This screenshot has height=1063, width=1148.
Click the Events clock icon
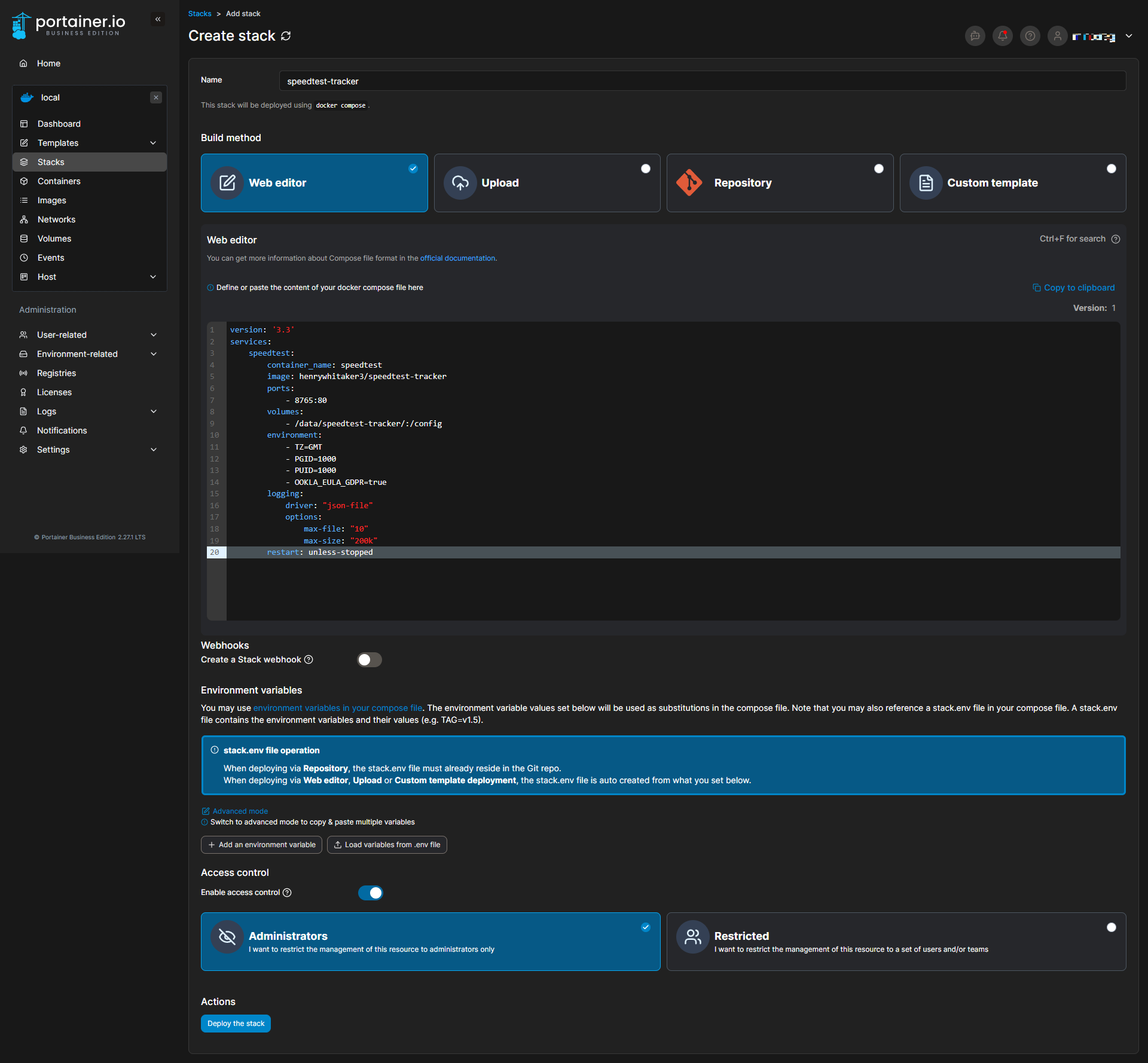pos(24,258)
